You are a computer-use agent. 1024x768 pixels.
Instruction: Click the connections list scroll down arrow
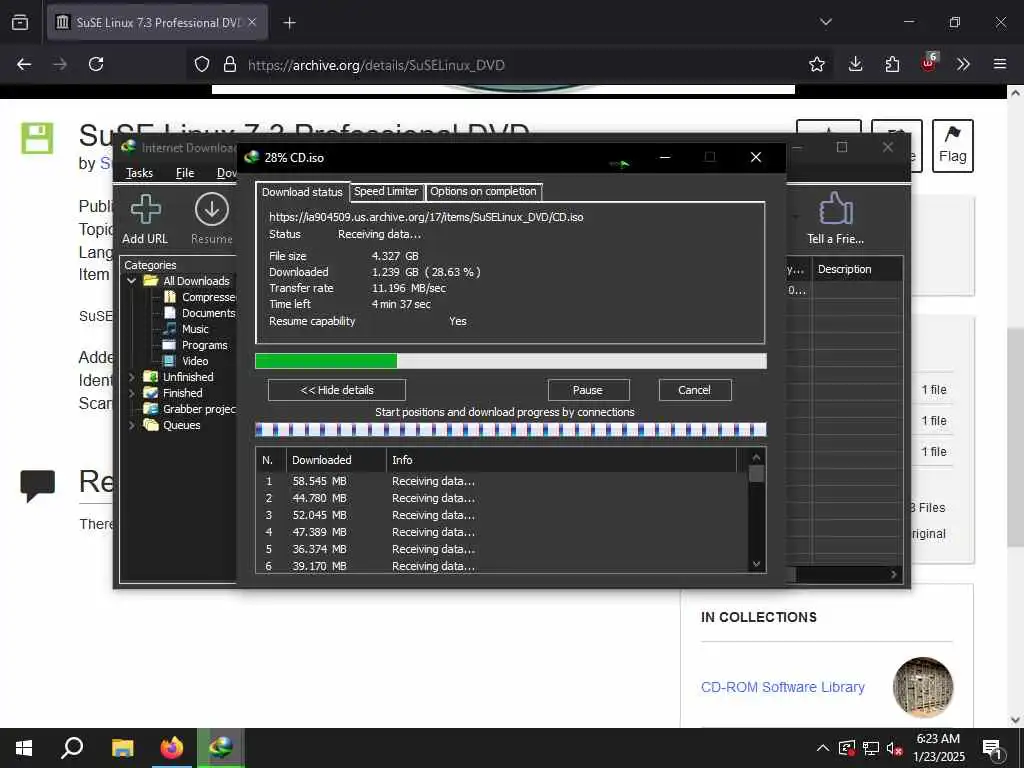(x=756, y=564)
